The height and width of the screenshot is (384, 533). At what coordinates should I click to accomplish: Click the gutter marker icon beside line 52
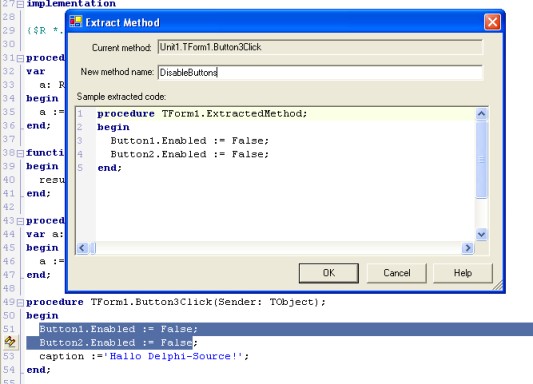10,342
